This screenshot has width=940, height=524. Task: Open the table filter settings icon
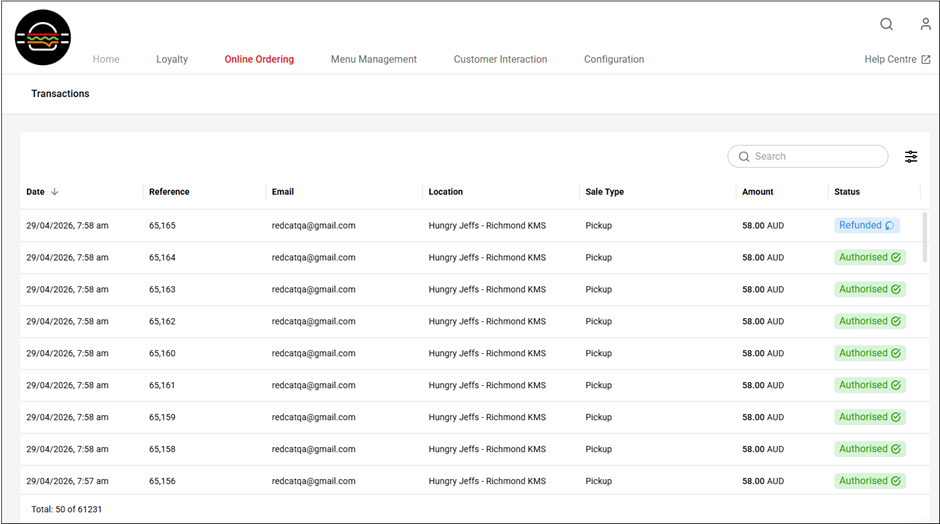pyautogui.click(x=911, y=157)
